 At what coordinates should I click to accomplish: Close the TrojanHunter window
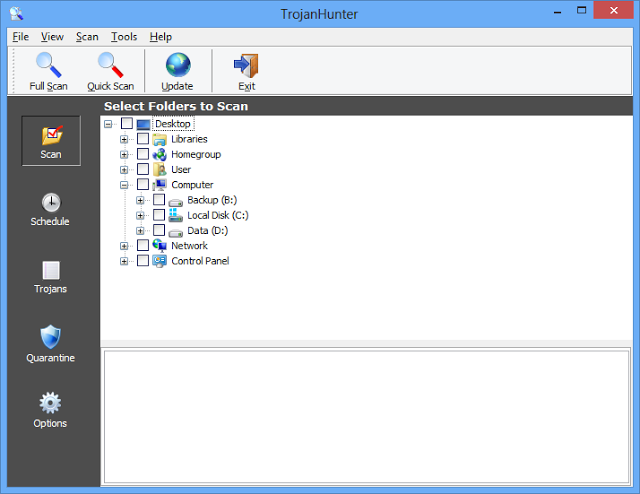click(x=613, y=11)
